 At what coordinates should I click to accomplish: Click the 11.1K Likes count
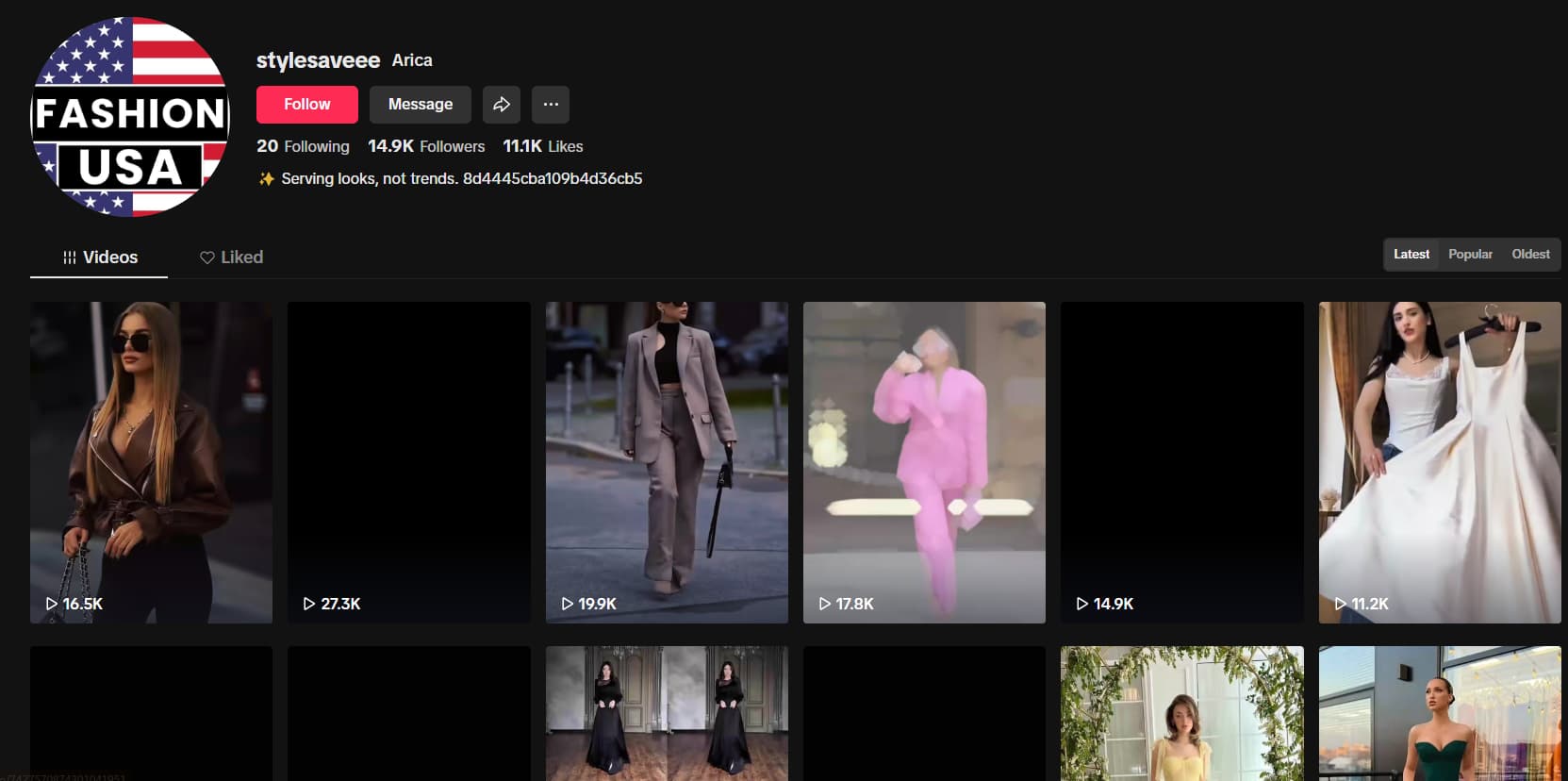point(543,146)
